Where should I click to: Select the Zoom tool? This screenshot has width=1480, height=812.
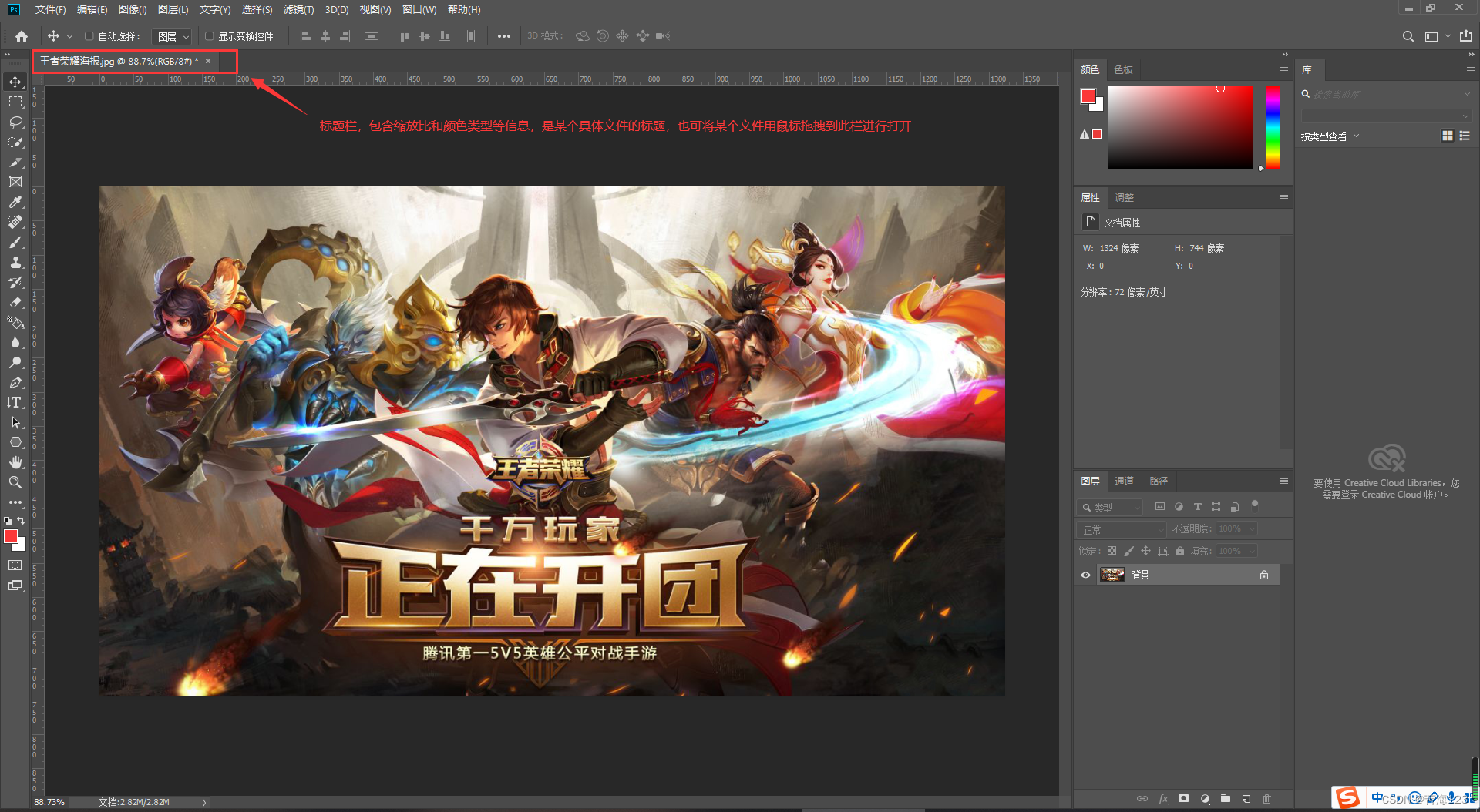(15, 482)
